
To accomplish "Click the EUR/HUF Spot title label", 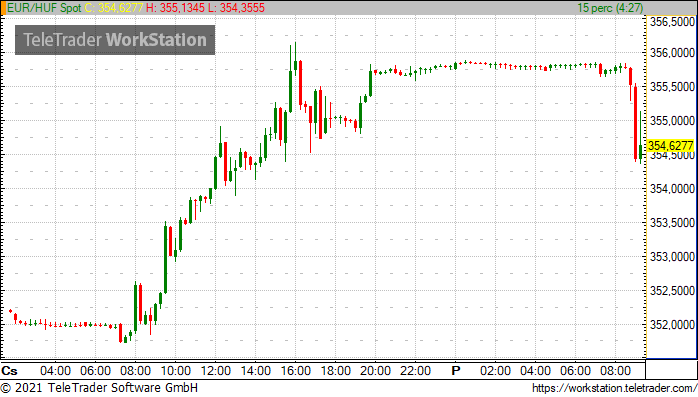I will 44,8.
